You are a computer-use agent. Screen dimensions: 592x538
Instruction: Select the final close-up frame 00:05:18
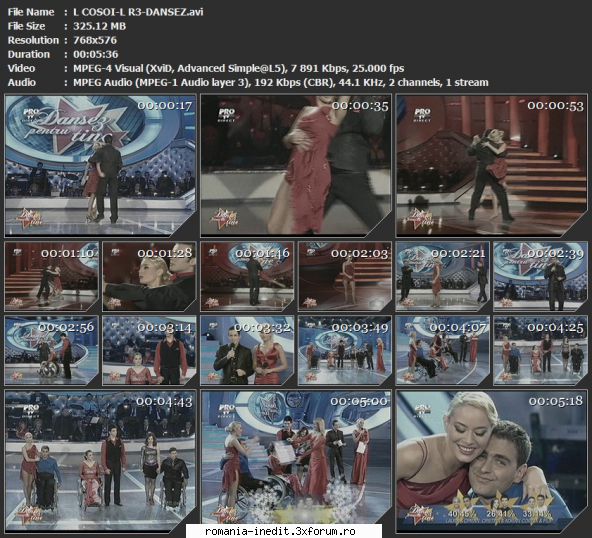pos(492,461)
